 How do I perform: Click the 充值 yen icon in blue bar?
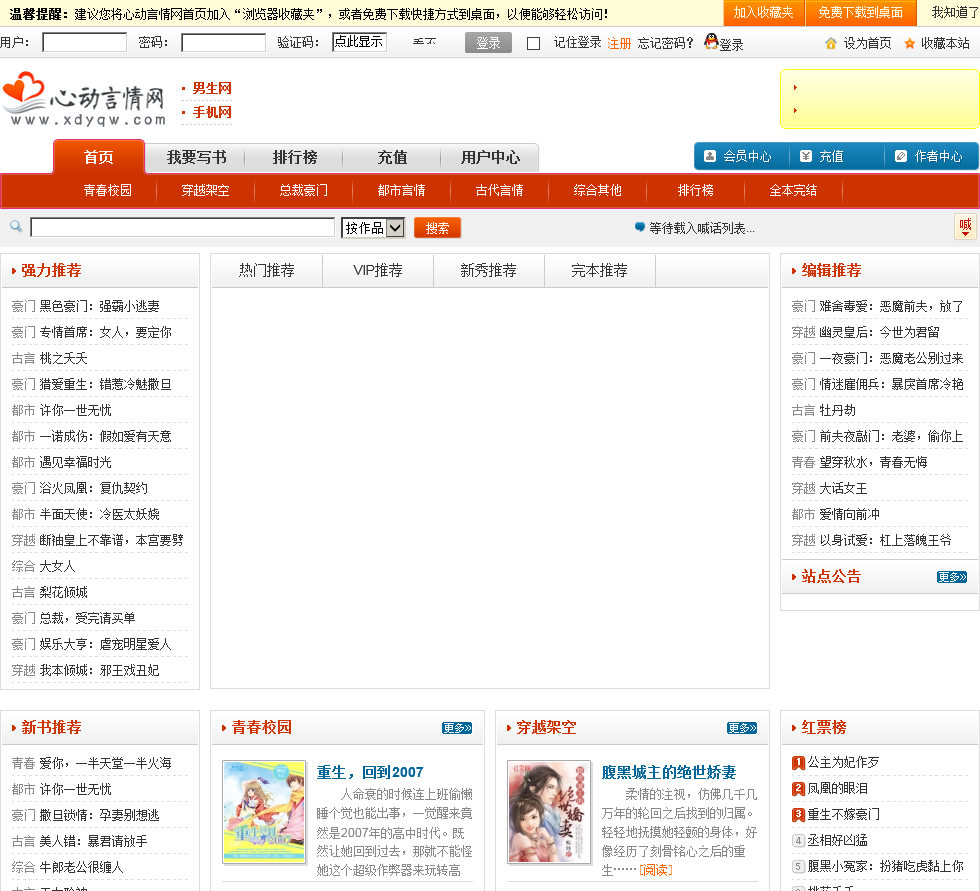click(806, 156)
